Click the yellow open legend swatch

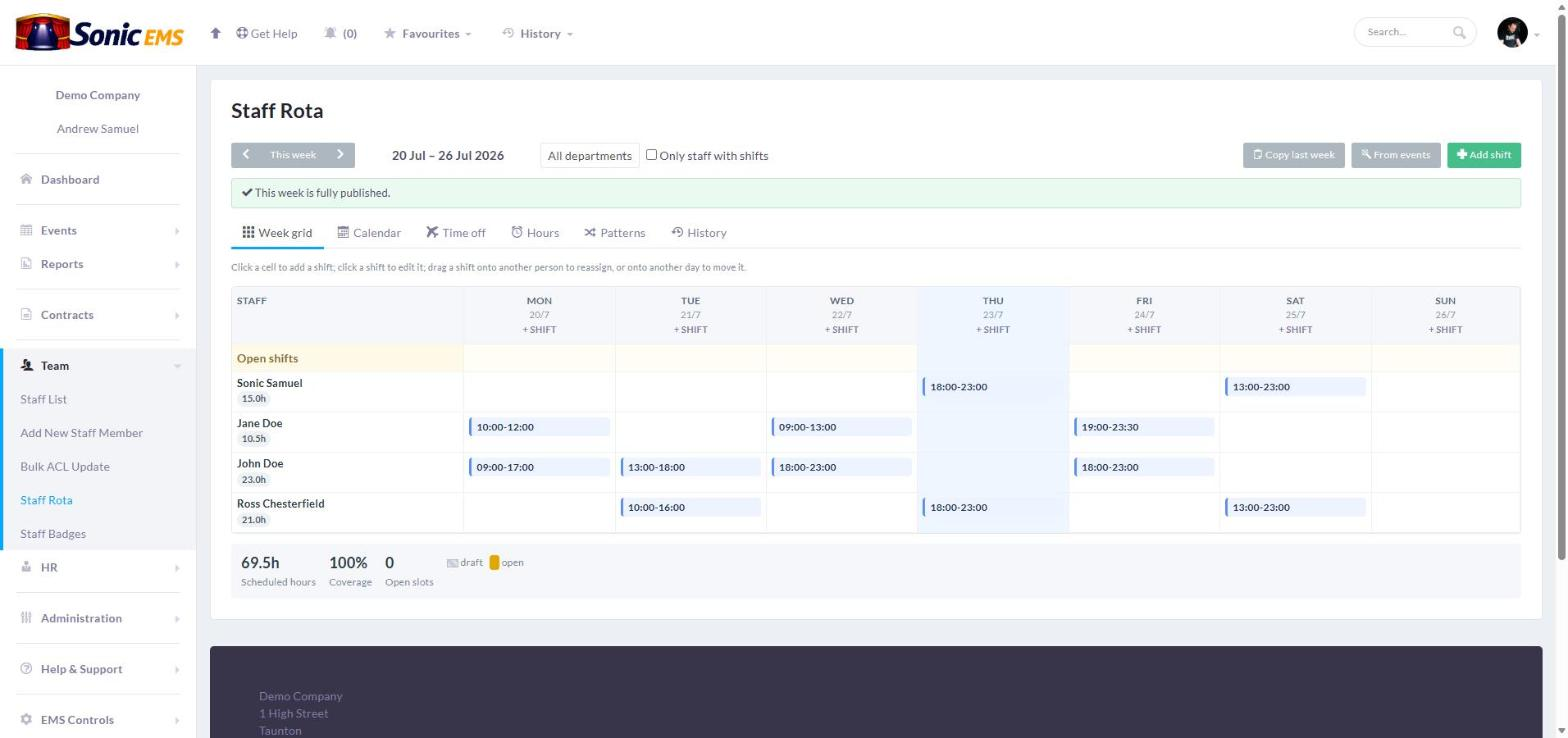(x=494, y=563)
